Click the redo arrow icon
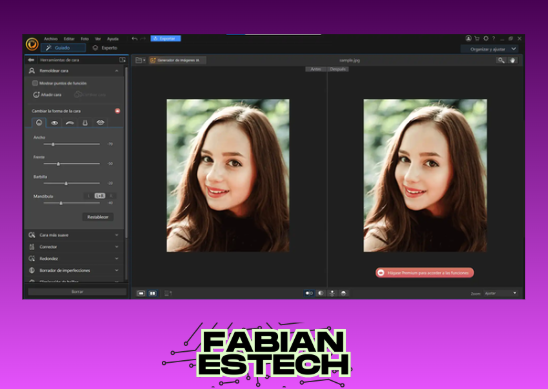 pos(143,39)
